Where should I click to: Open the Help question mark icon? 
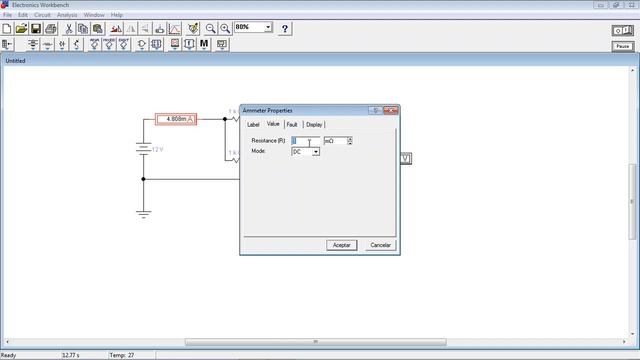tap(285, 29)
